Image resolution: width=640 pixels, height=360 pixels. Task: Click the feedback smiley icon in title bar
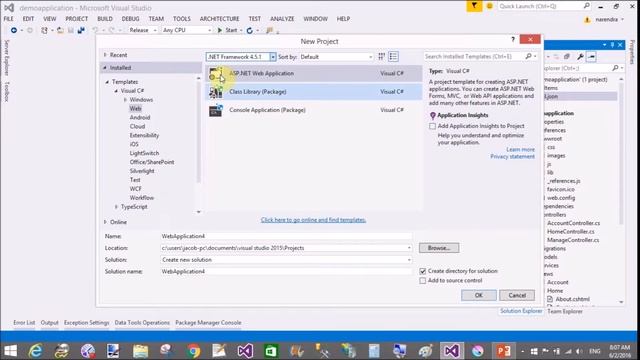click(489, 6)
